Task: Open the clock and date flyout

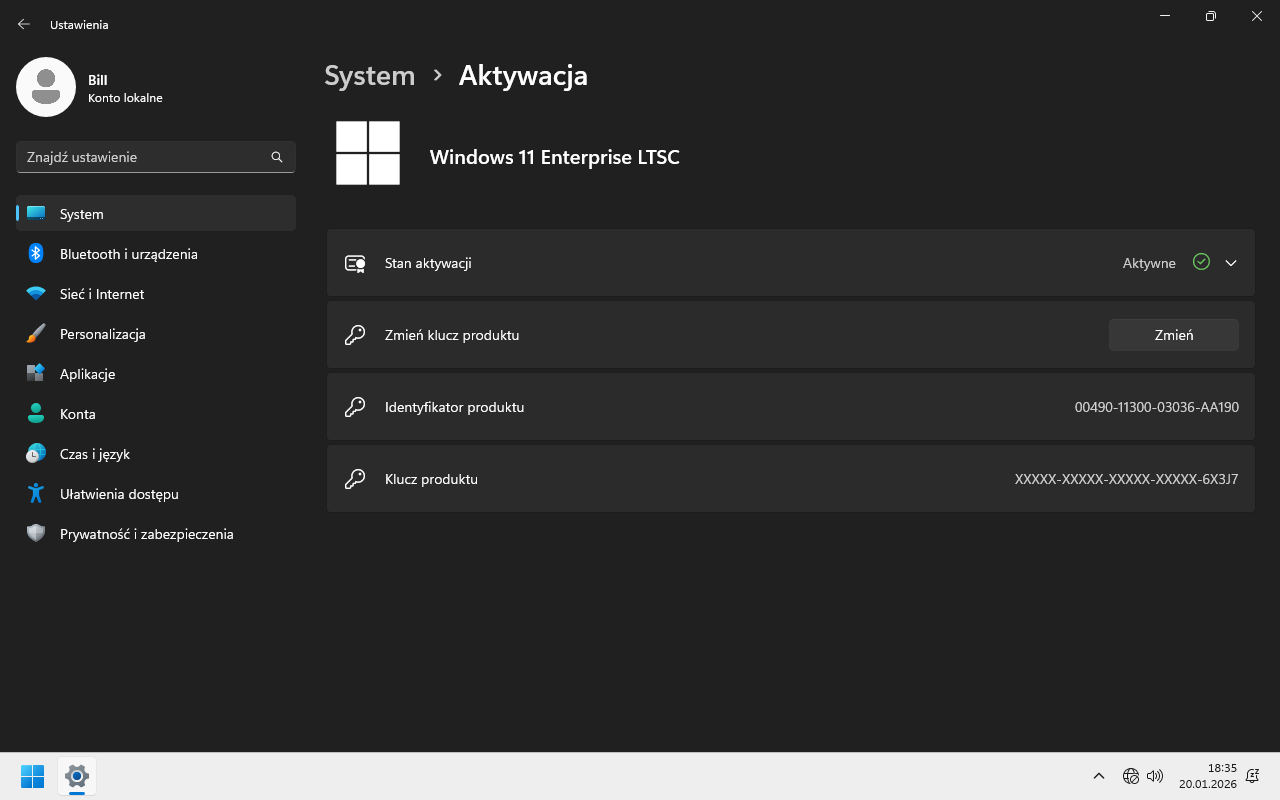Action: tap(1207, 776)
